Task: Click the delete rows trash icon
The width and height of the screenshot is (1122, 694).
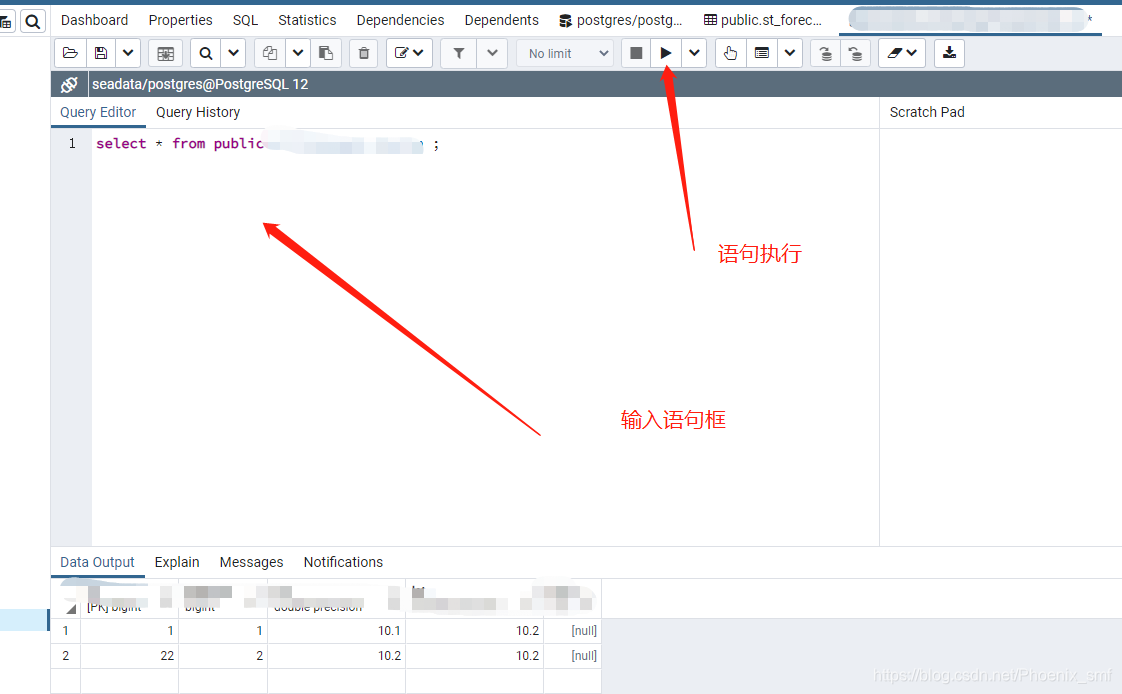Action: [364, 53]
